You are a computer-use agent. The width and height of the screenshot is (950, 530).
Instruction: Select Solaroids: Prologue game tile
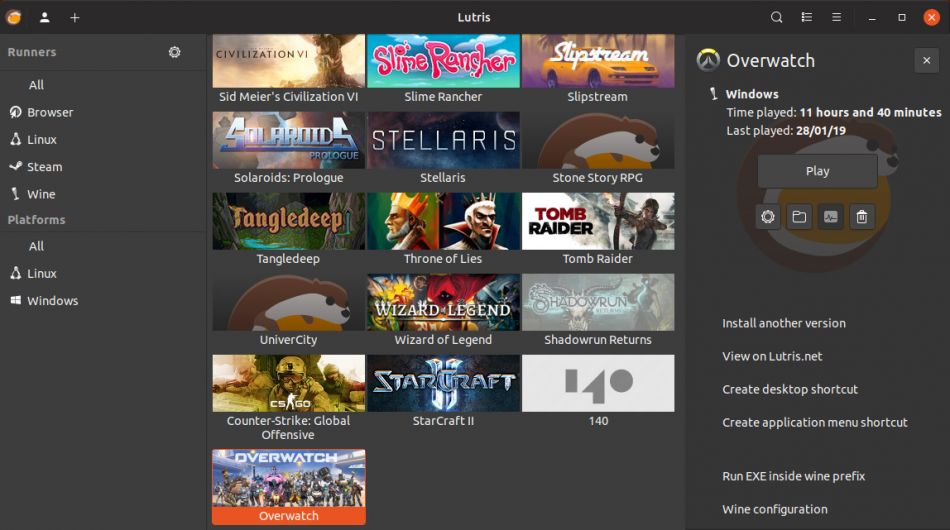click(x=288, y=148)
